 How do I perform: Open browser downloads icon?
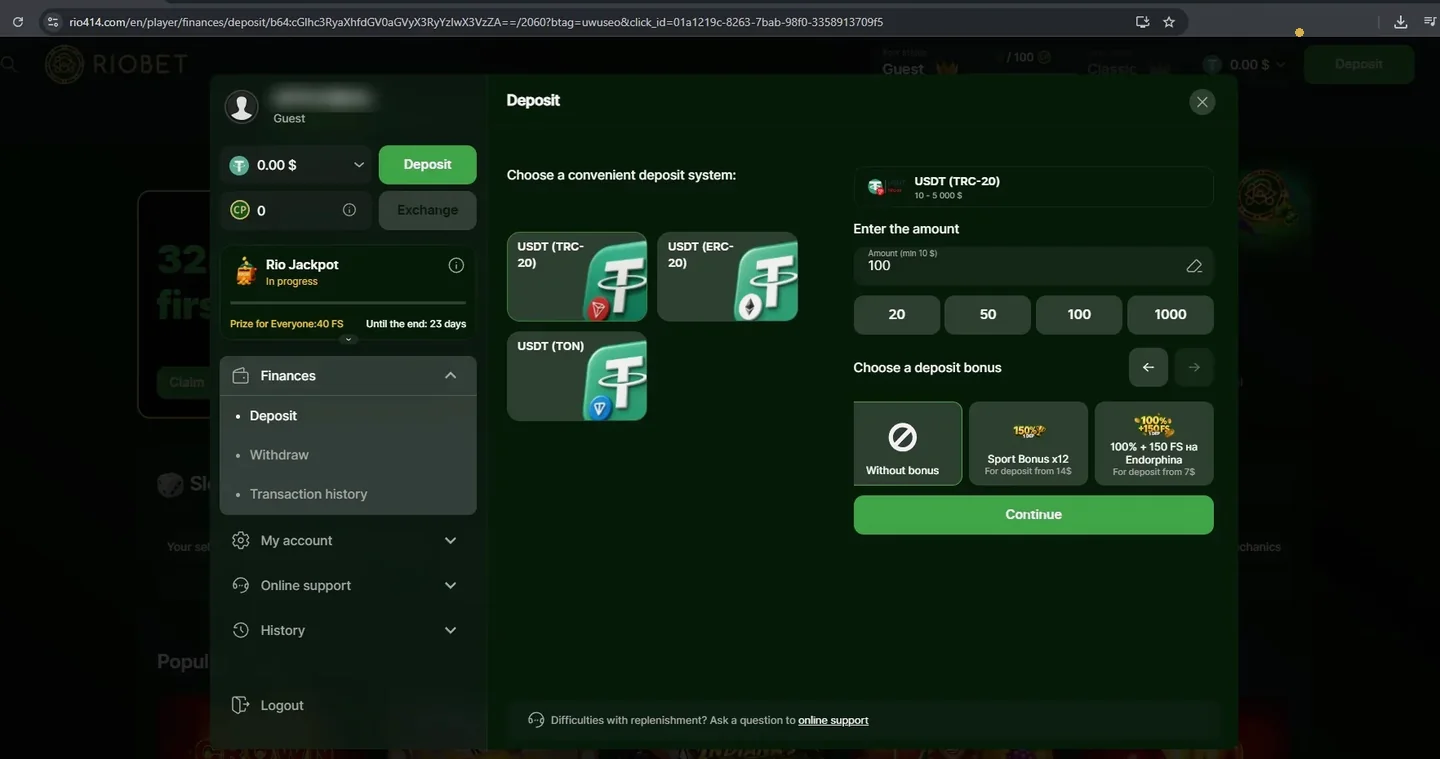pos(1401,21)
